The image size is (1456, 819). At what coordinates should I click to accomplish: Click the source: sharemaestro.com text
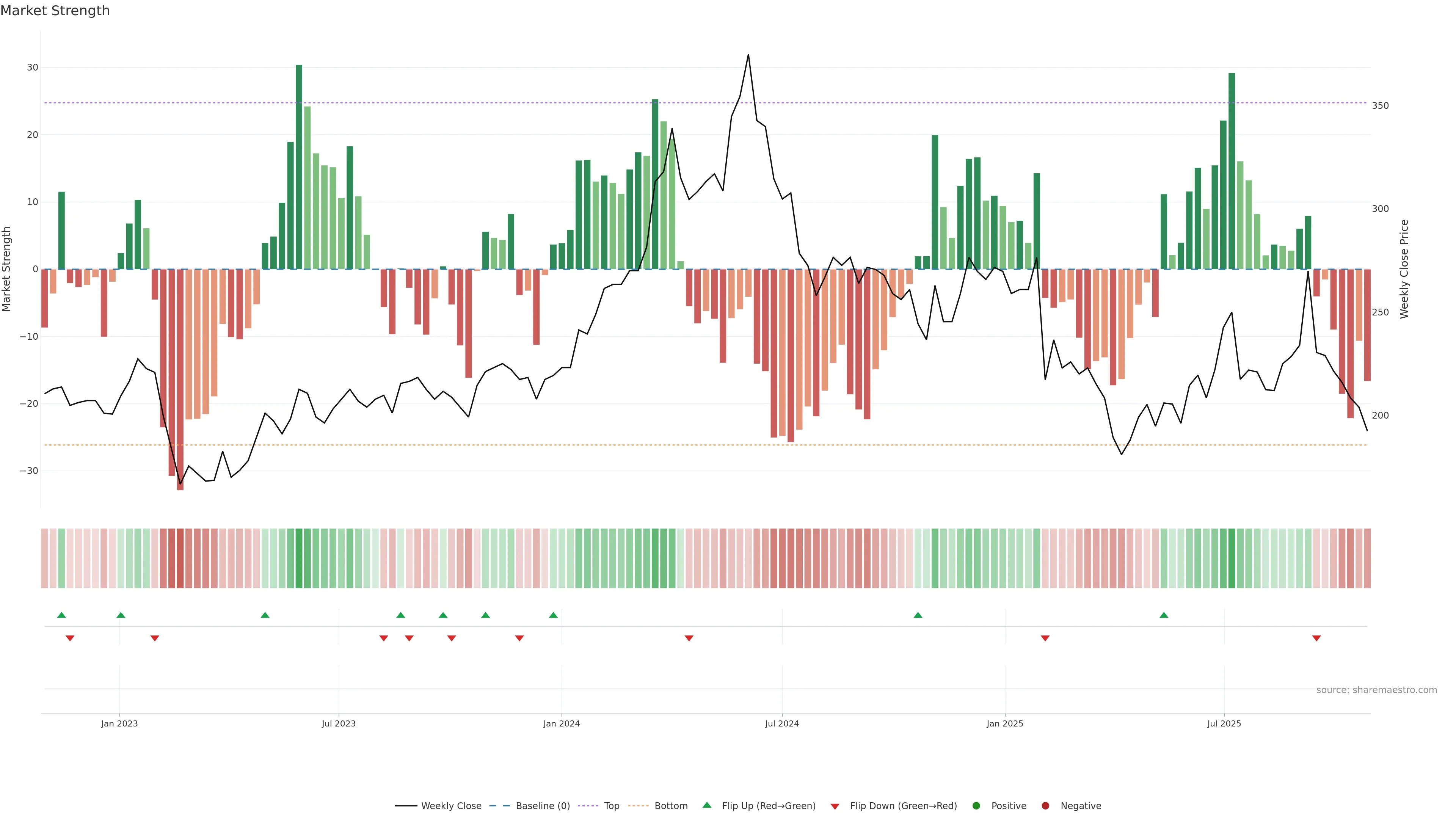click(1376, 690)
